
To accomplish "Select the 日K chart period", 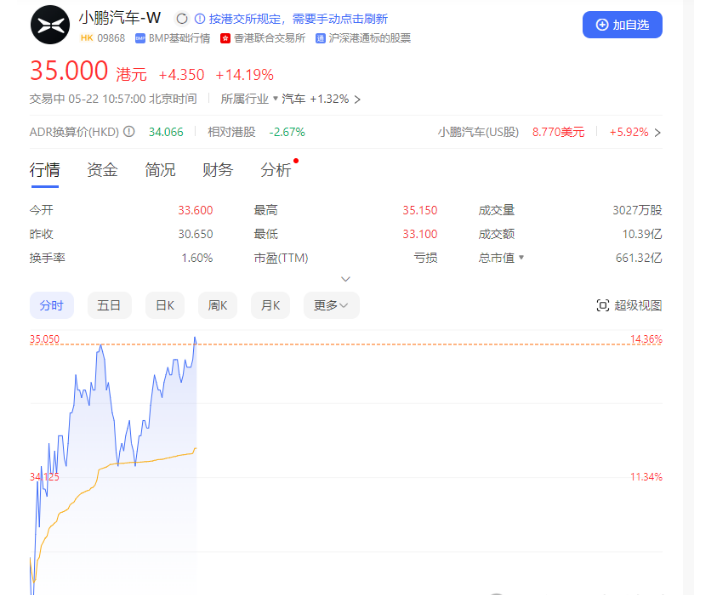I will 165,305.
